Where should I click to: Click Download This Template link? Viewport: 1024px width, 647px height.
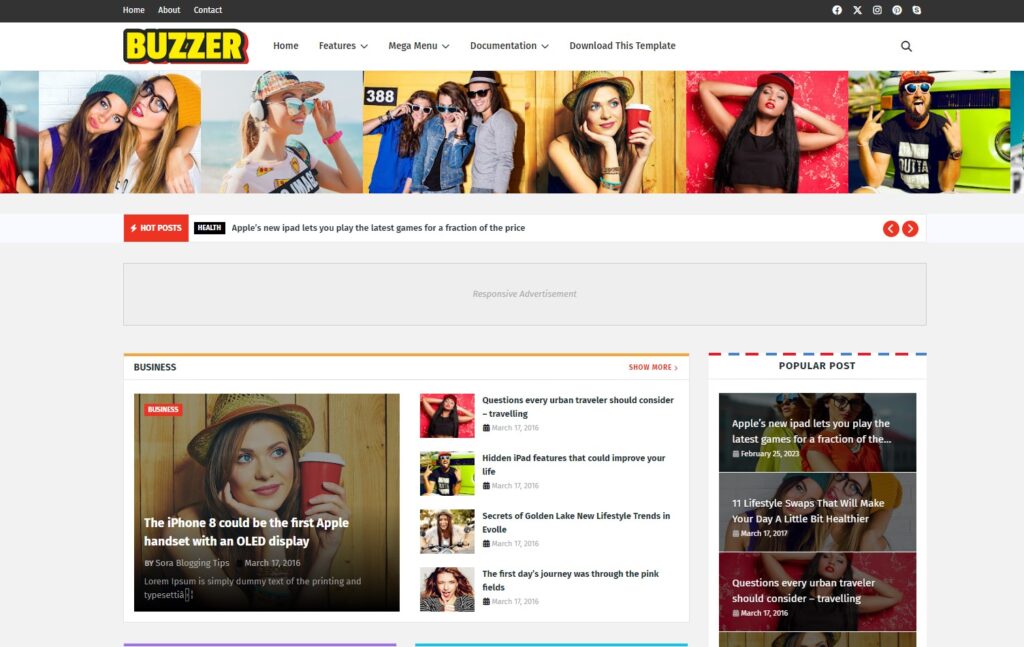coord(622,46)
